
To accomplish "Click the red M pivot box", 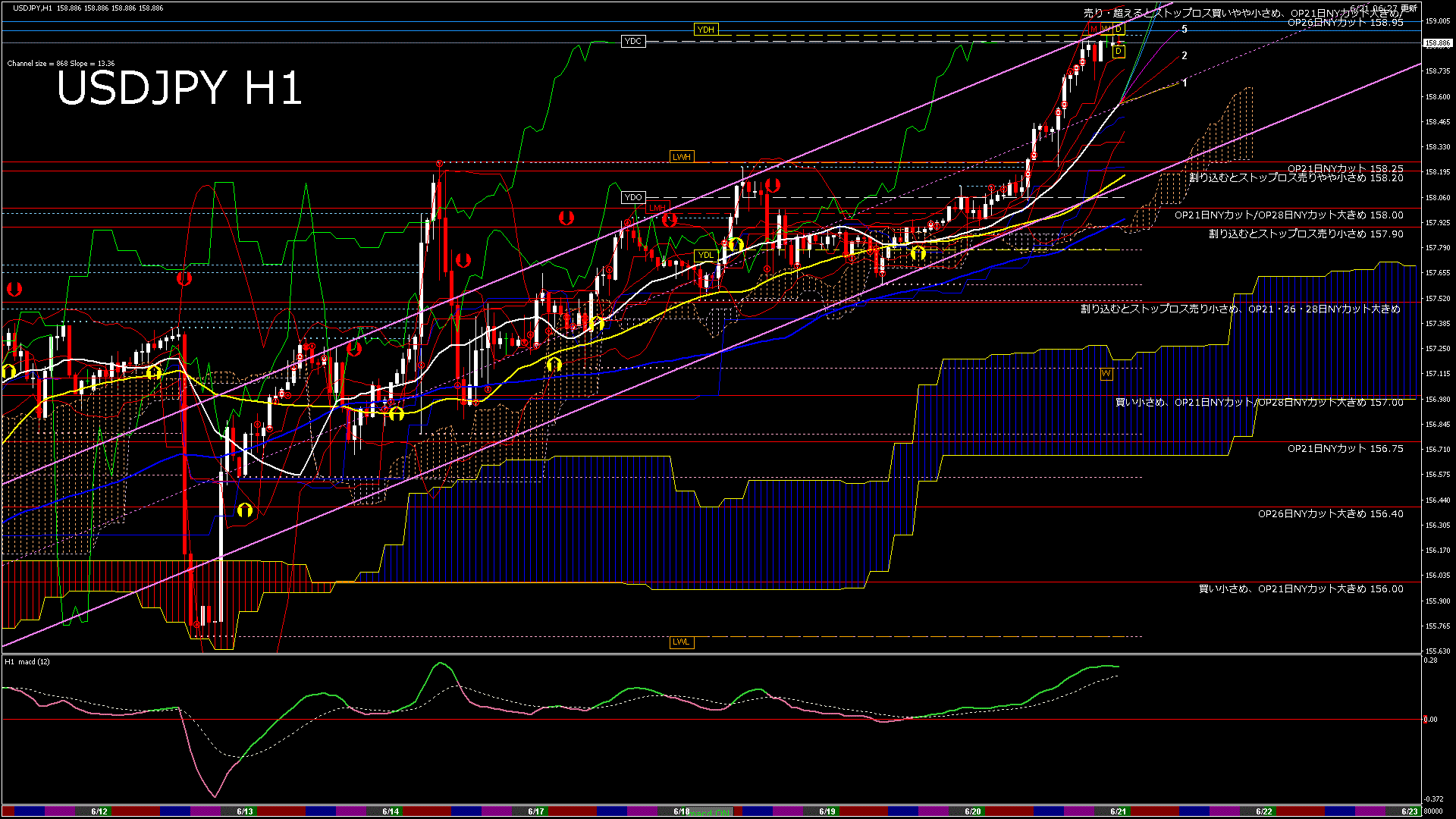I will (x=1094, y=29).
